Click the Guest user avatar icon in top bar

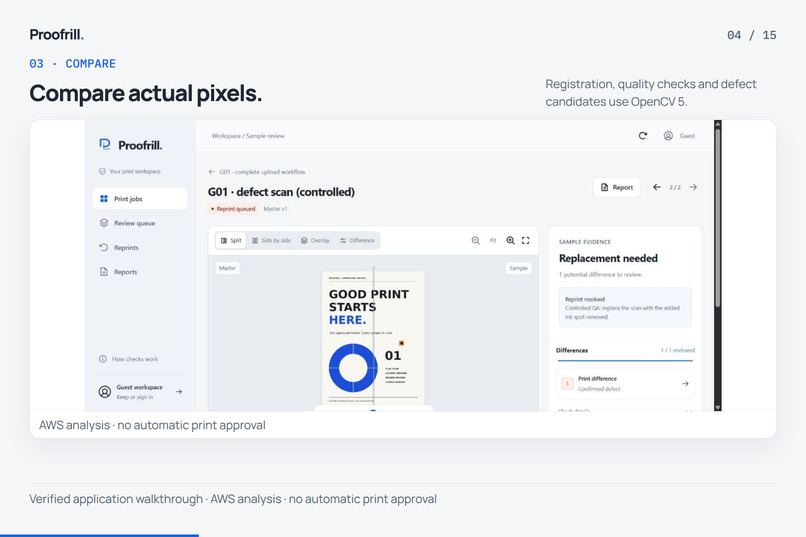(x=668, y=136)
